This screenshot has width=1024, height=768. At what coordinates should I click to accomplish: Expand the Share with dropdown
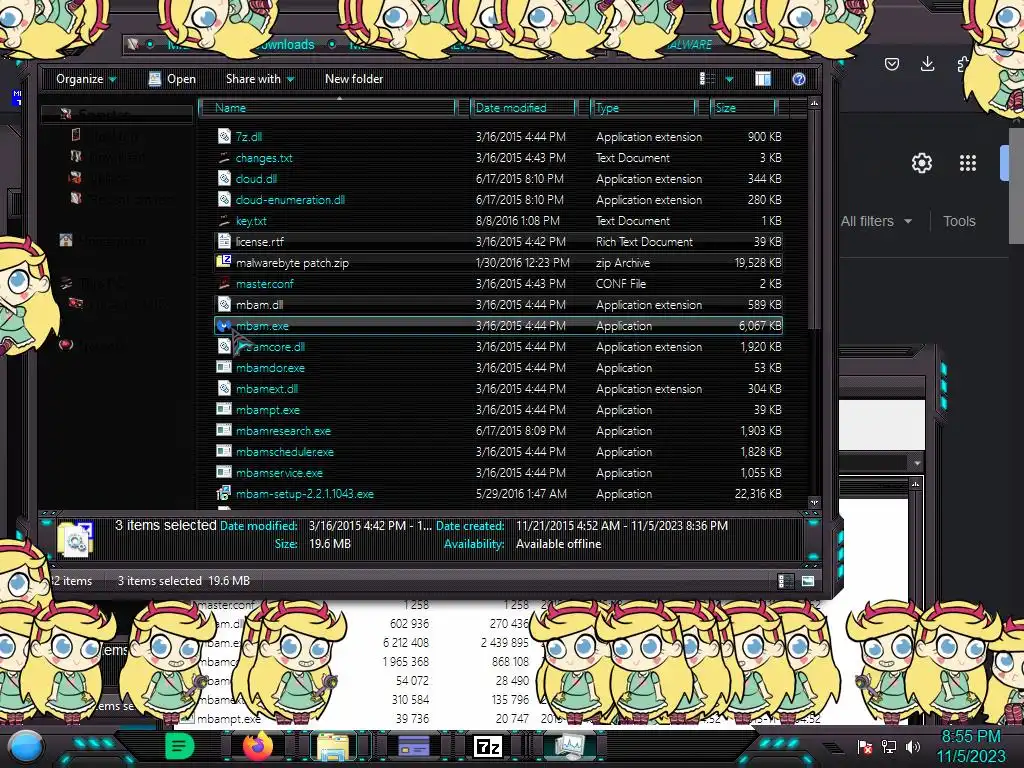(260, 79)
